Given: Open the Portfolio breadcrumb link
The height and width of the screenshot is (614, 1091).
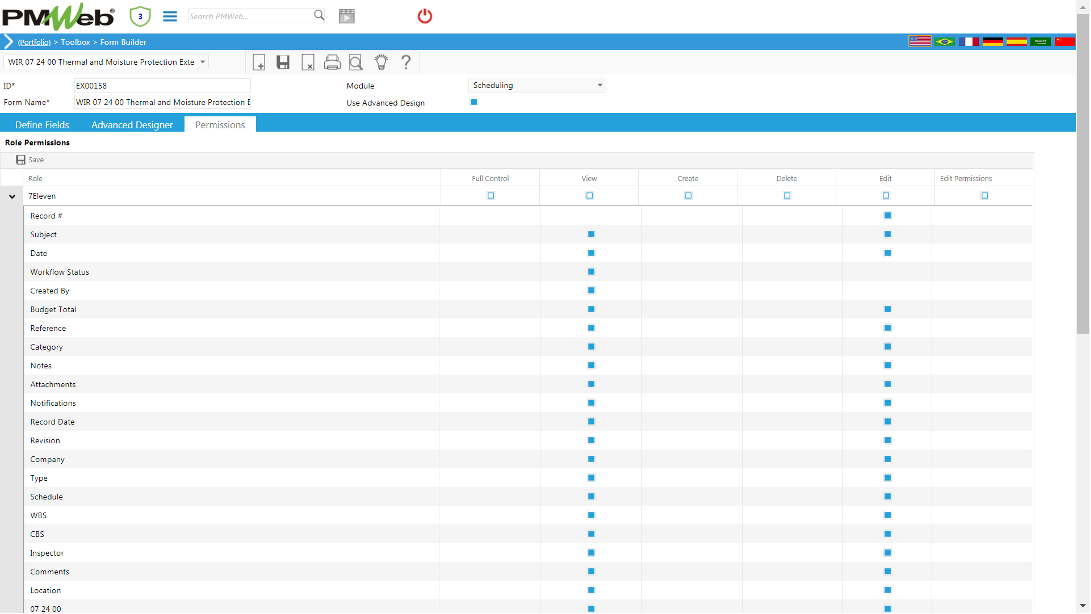Looking at the screenshot, I should point(34,42).
